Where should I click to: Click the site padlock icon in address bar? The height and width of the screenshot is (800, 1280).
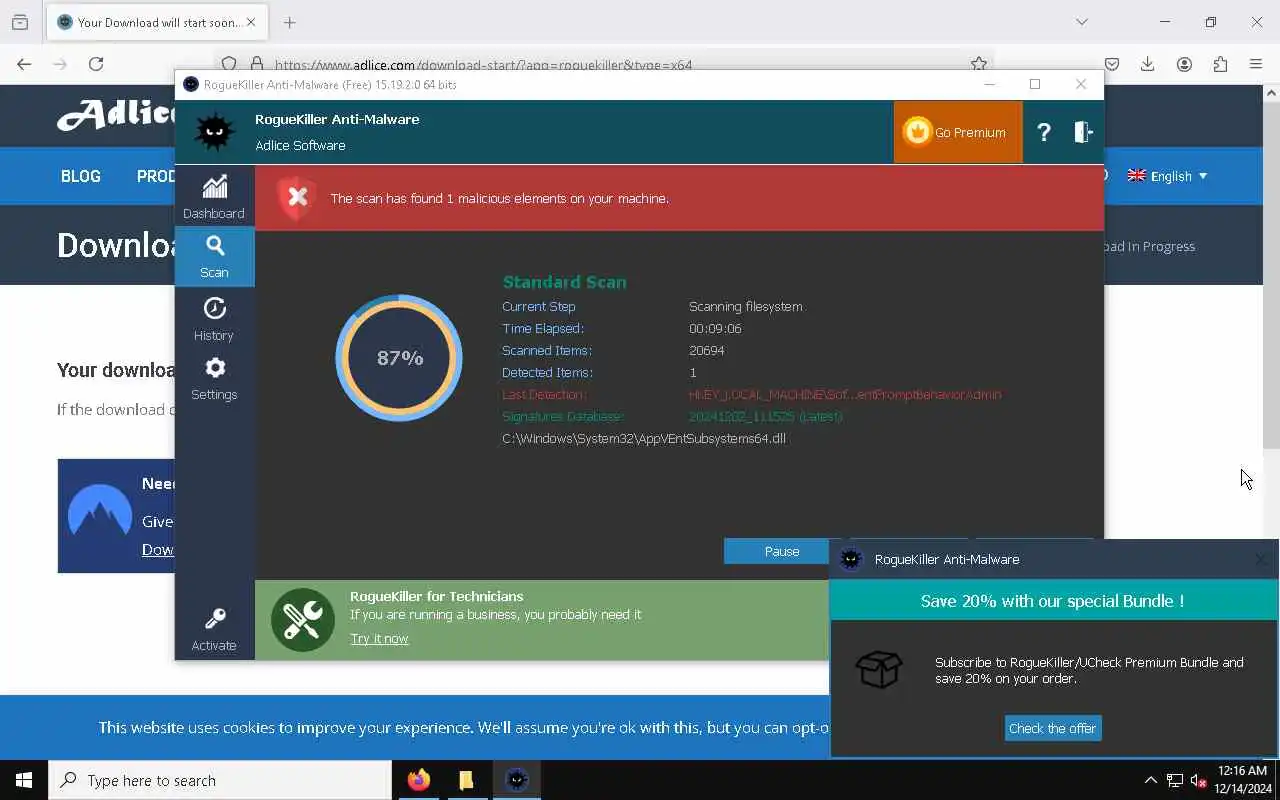[256, 64]
